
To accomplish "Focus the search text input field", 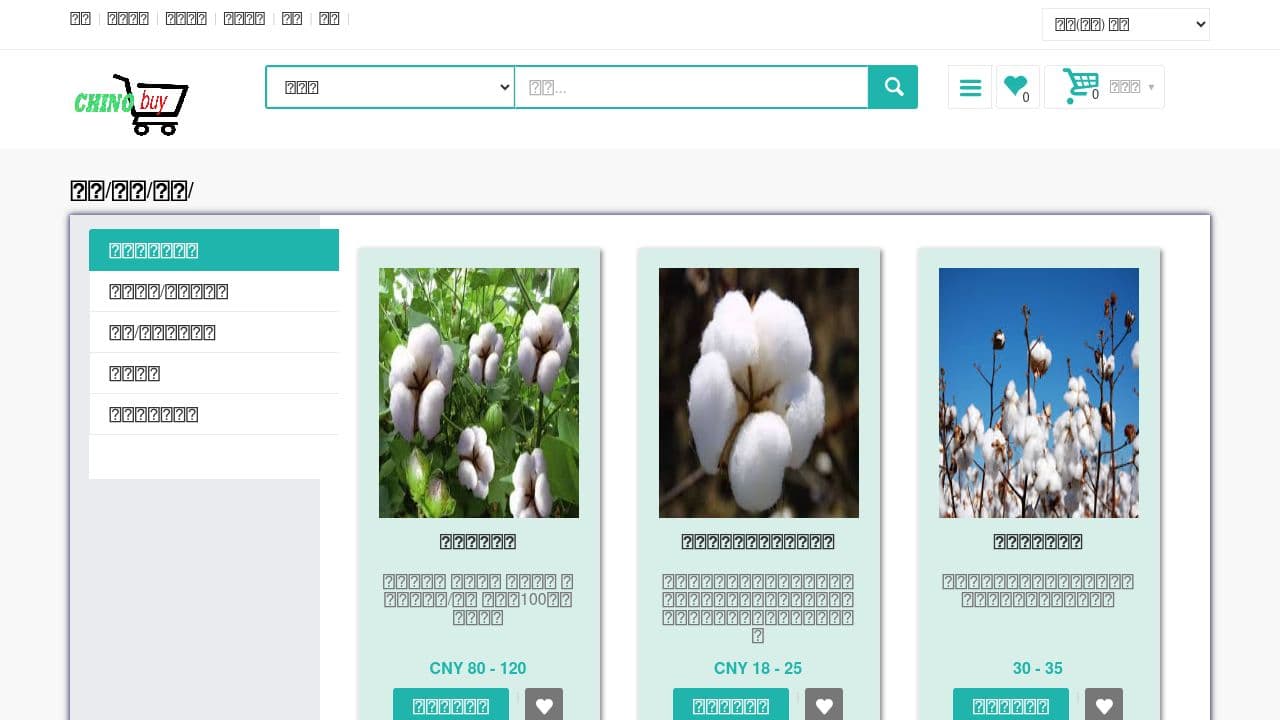I will (x=691, y=87).
